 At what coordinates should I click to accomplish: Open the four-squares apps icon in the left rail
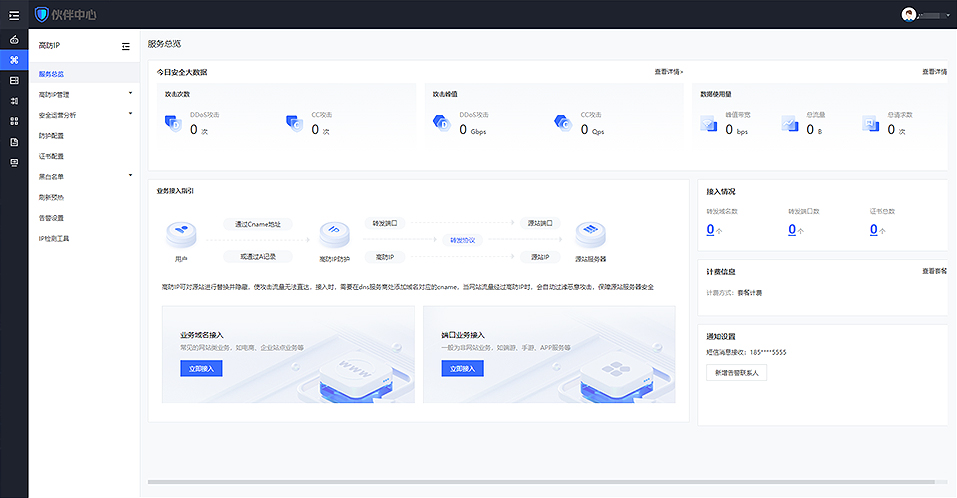pyautogui.click(x=14, y=121)
